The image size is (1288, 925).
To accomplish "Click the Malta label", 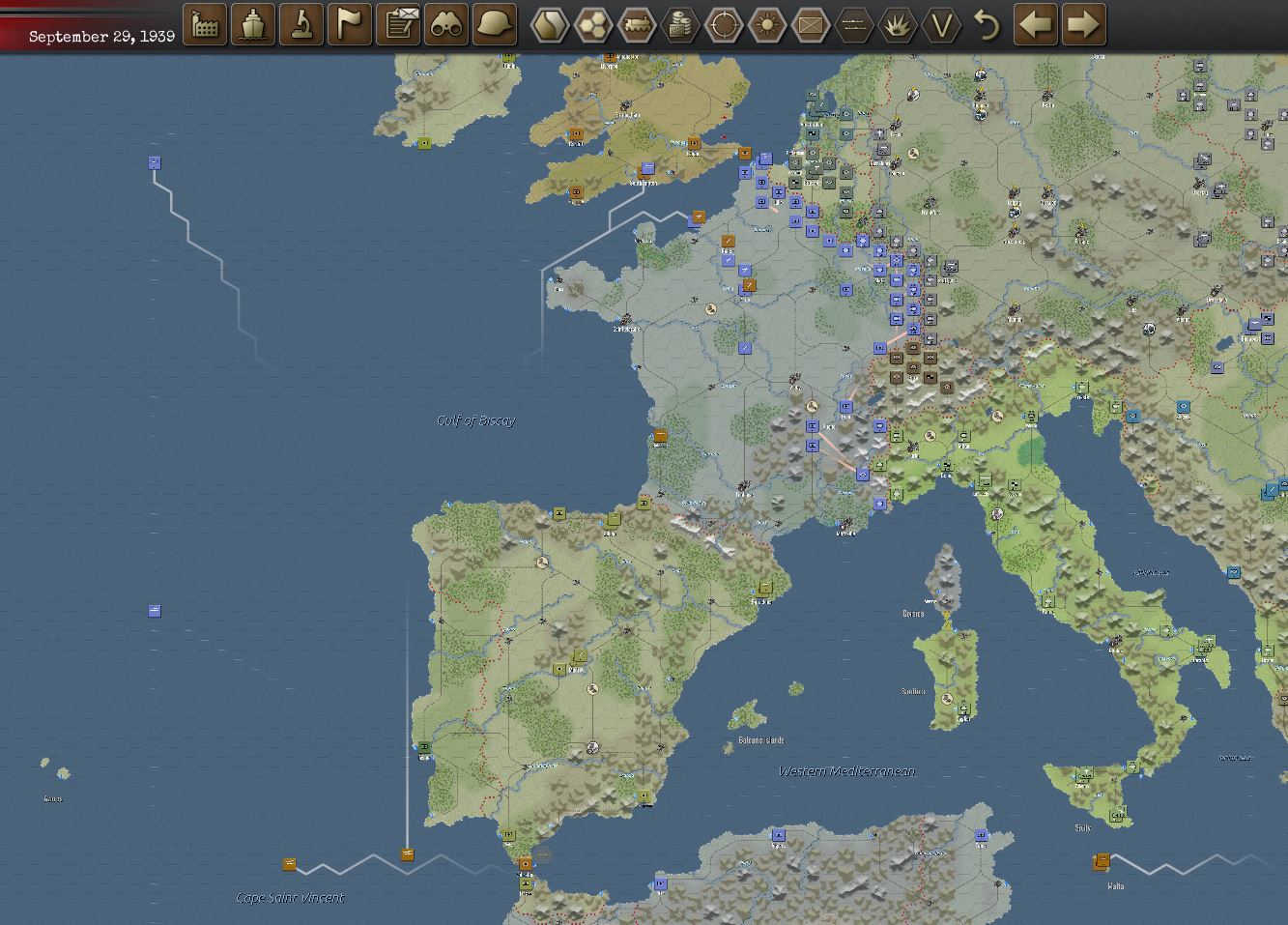I will click(x=1116, y=885).
